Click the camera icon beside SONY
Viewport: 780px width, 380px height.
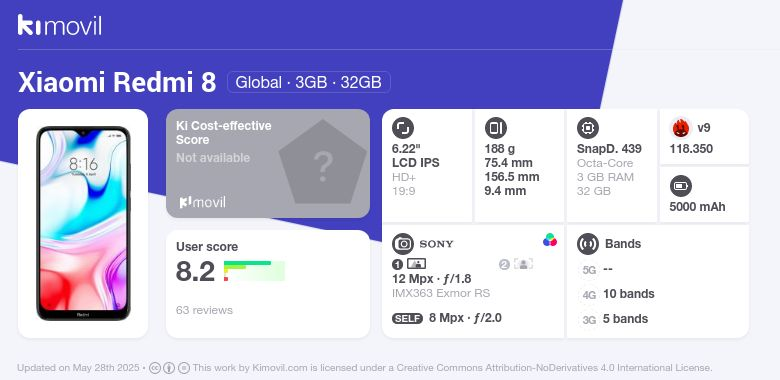tap(403, 244)
